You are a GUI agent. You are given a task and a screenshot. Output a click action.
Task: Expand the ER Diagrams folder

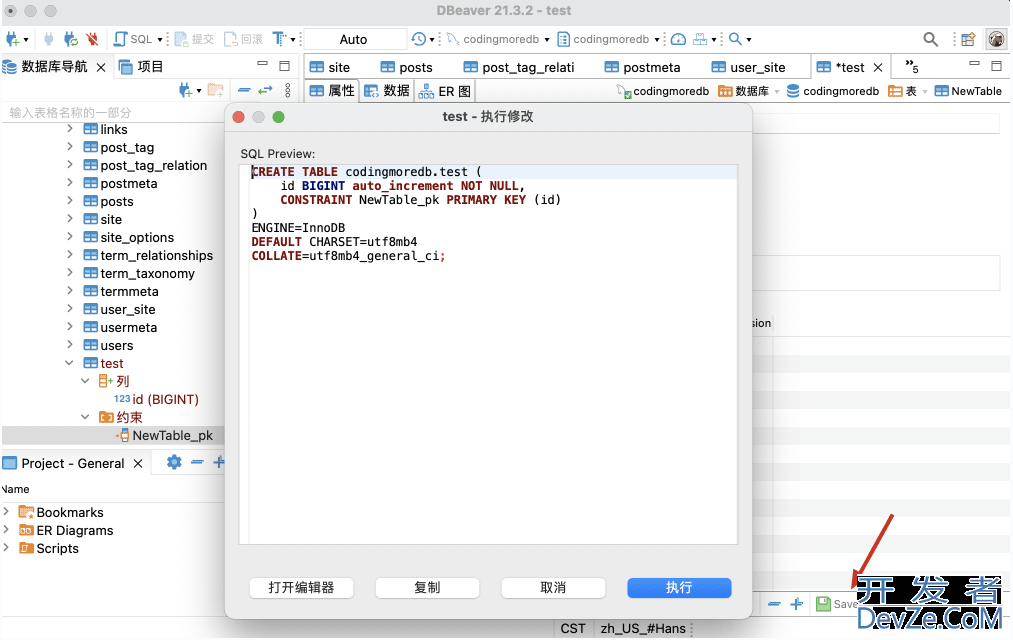[6, 530]
